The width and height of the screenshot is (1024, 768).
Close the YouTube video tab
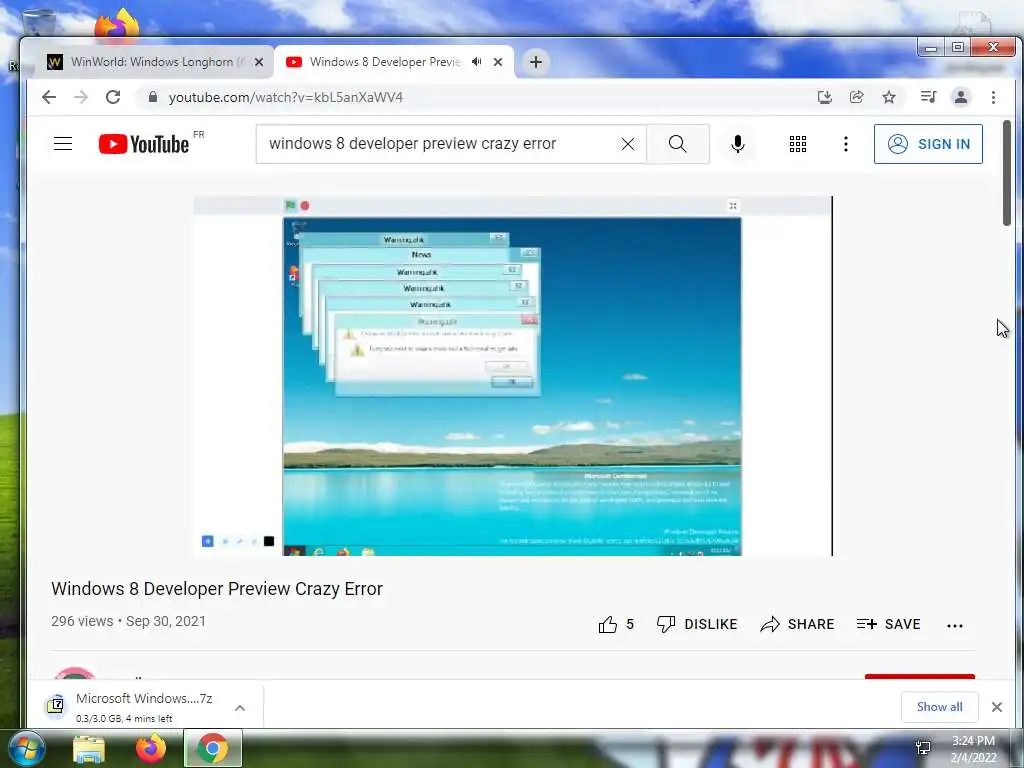[498, 62]
